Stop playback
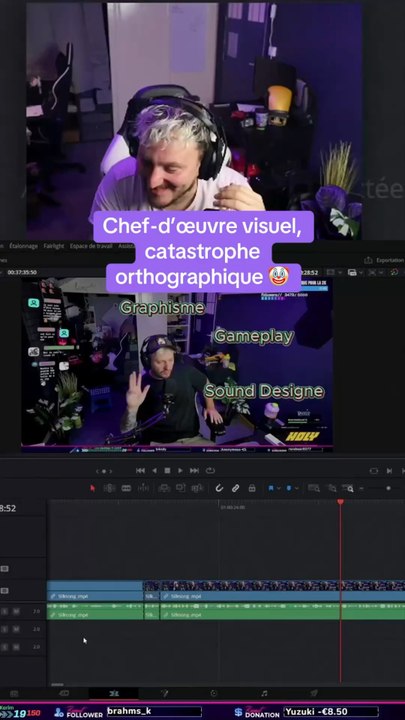The height and width of the screenshot is (720, 405). pyautogui.click(x=167, y=471)
